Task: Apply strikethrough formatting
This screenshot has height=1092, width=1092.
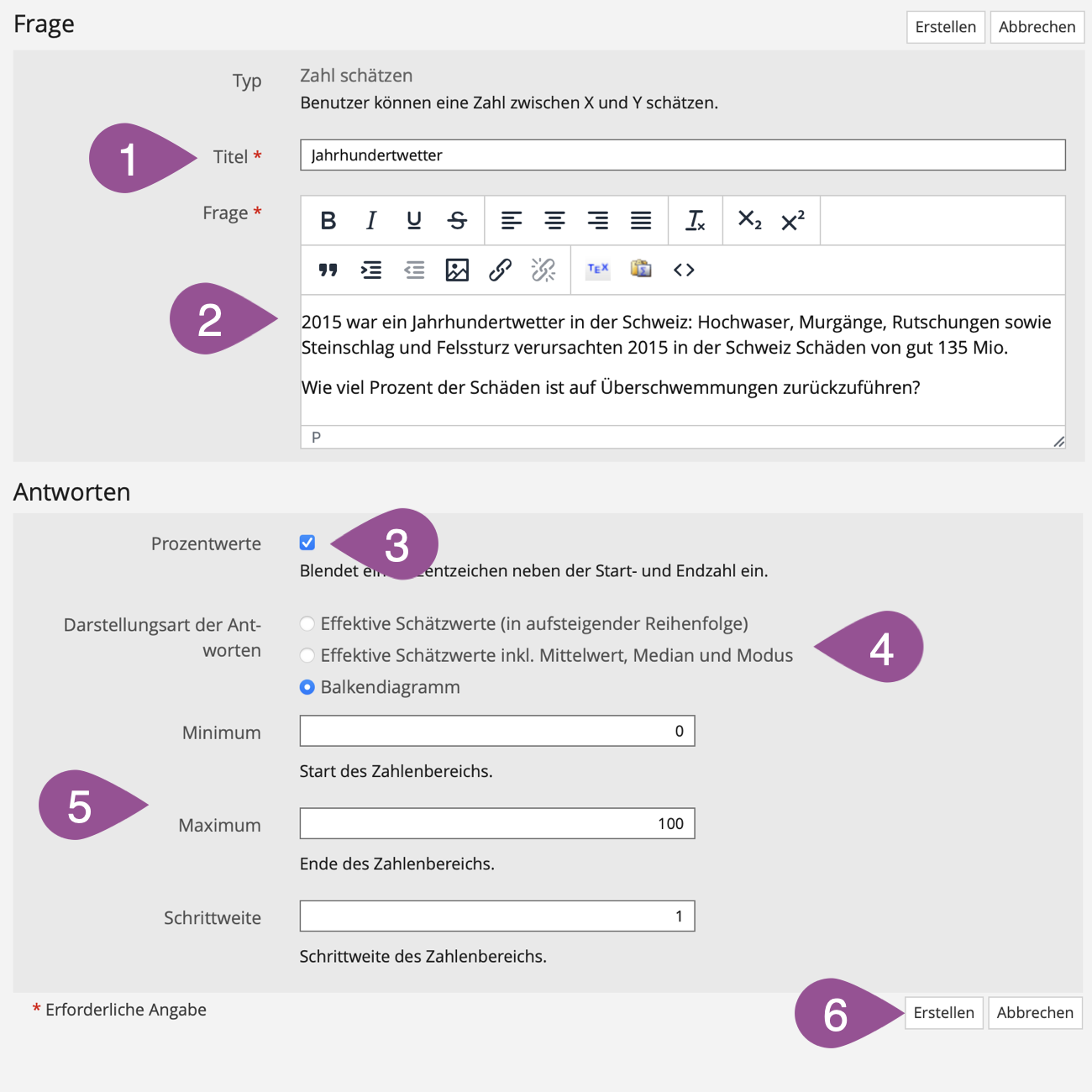Action: pos(457,221)
